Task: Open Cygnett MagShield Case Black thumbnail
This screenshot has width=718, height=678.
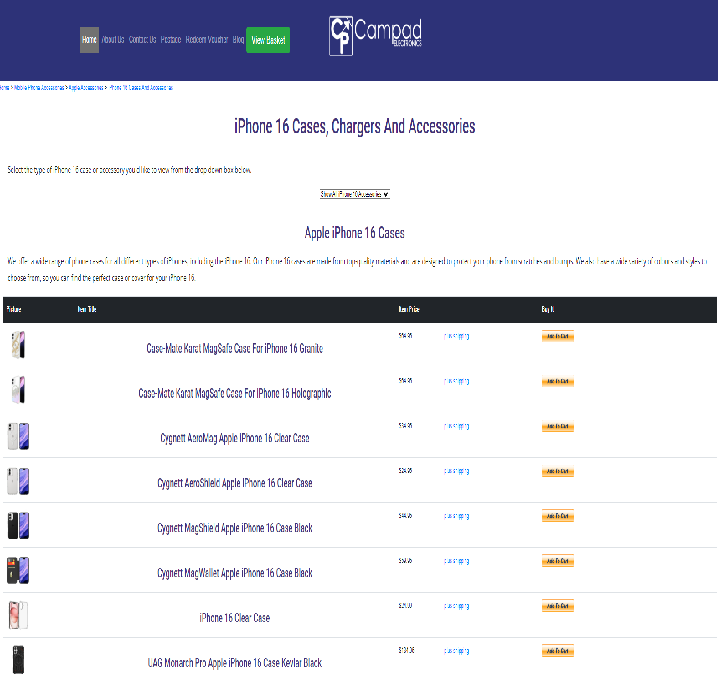Action: point(18,526)
